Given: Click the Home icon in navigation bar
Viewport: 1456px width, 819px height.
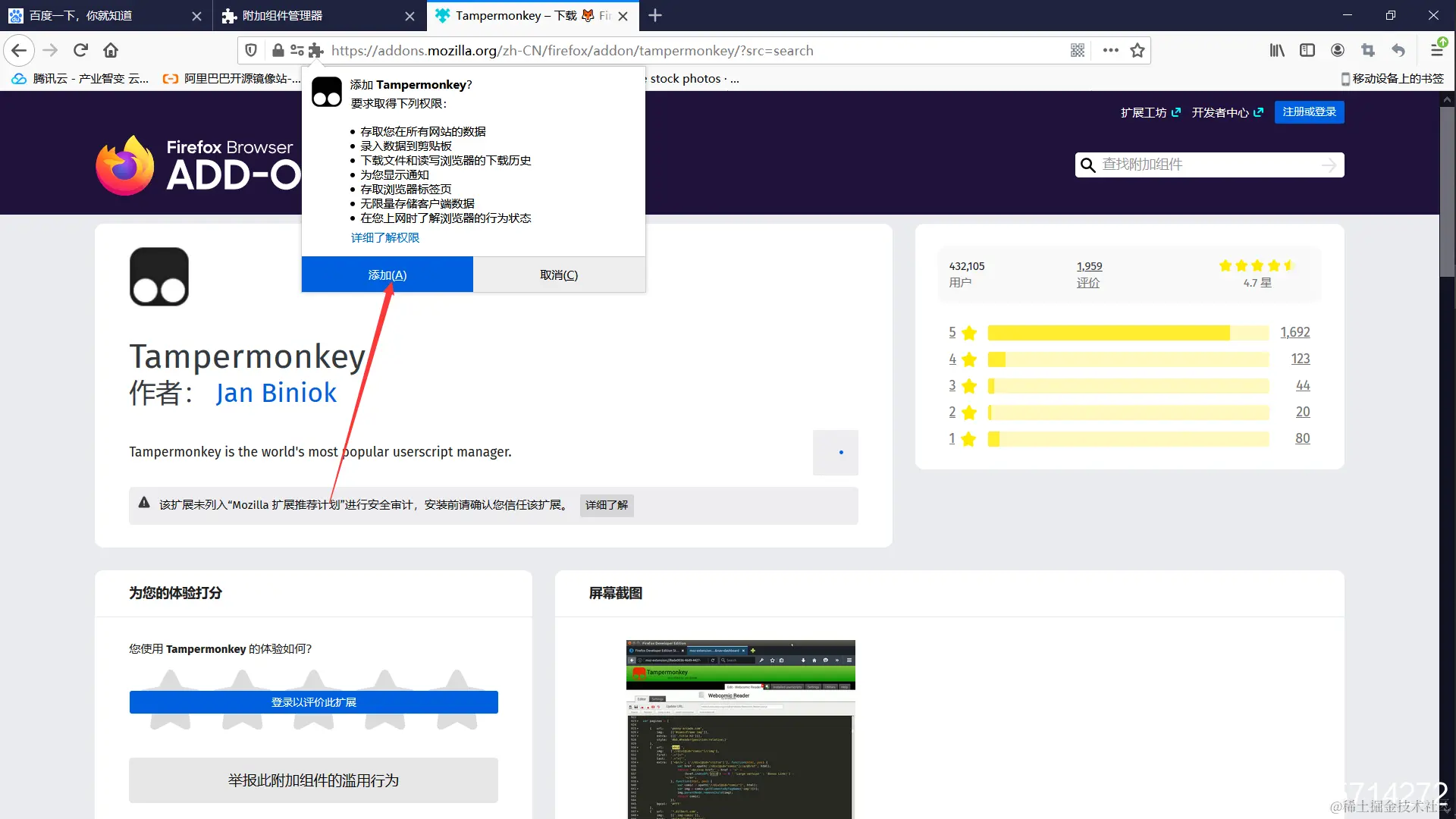Looking at the screenshot, I should (111, 50).
